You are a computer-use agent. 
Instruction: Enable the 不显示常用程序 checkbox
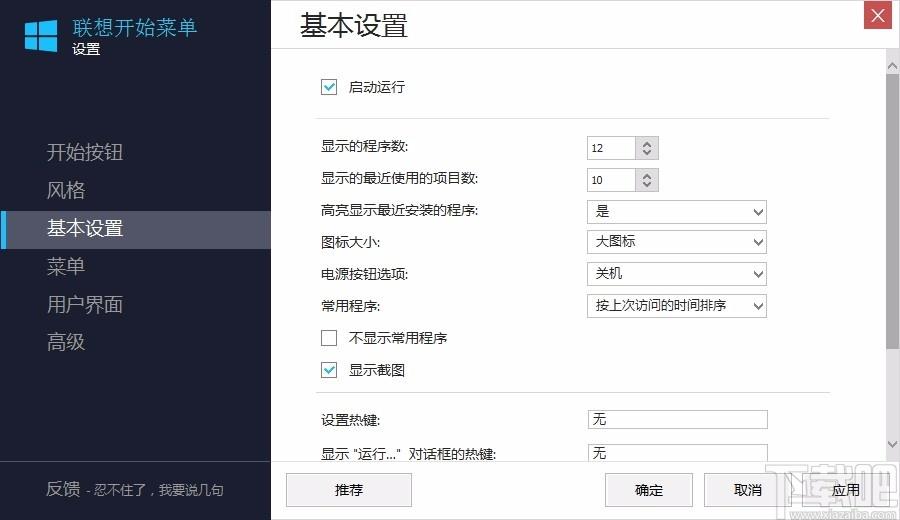coord(329,338)
